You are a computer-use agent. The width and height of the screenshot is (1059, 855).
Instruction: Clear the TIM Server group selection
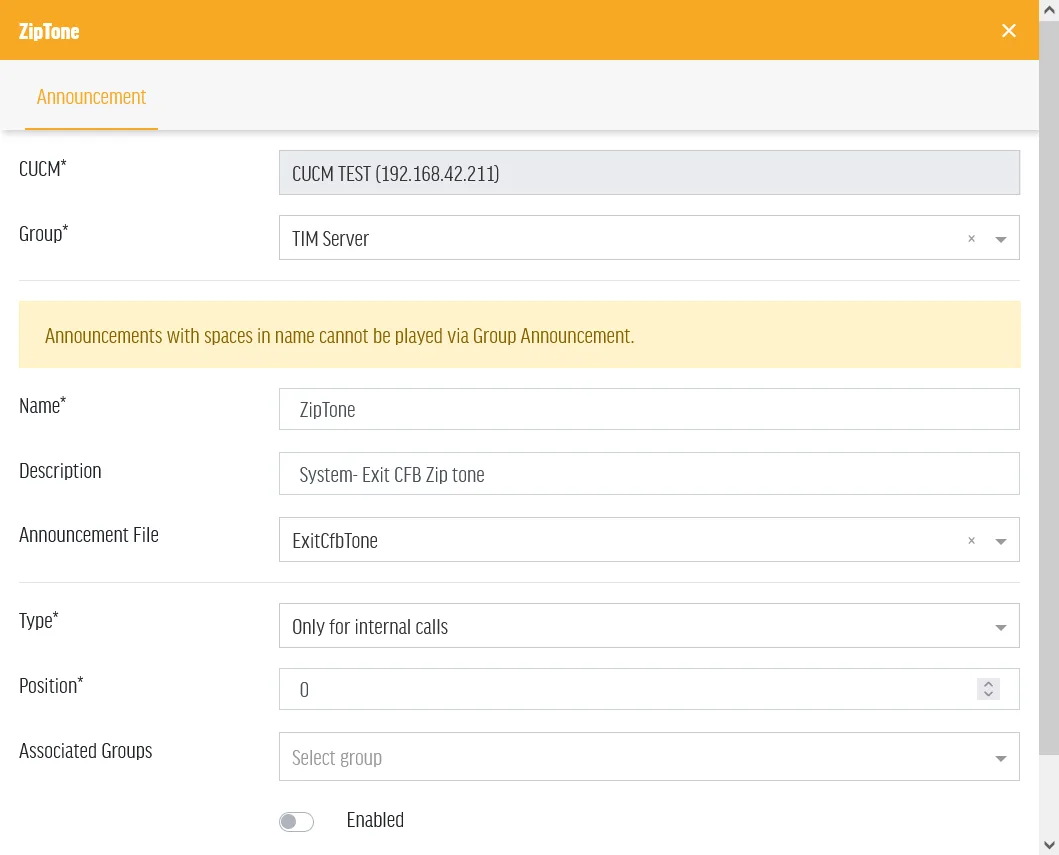[x=971, y=238]
